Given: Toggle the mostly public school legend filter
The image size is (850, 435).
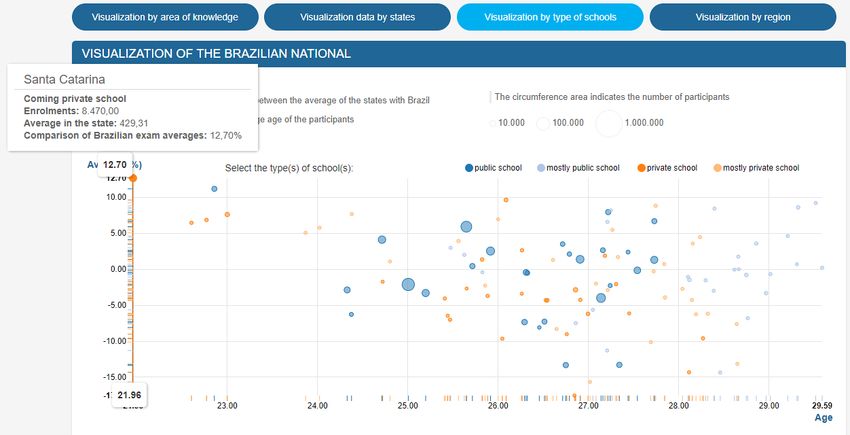Looking at the screenshot, I should coord(578,168).
